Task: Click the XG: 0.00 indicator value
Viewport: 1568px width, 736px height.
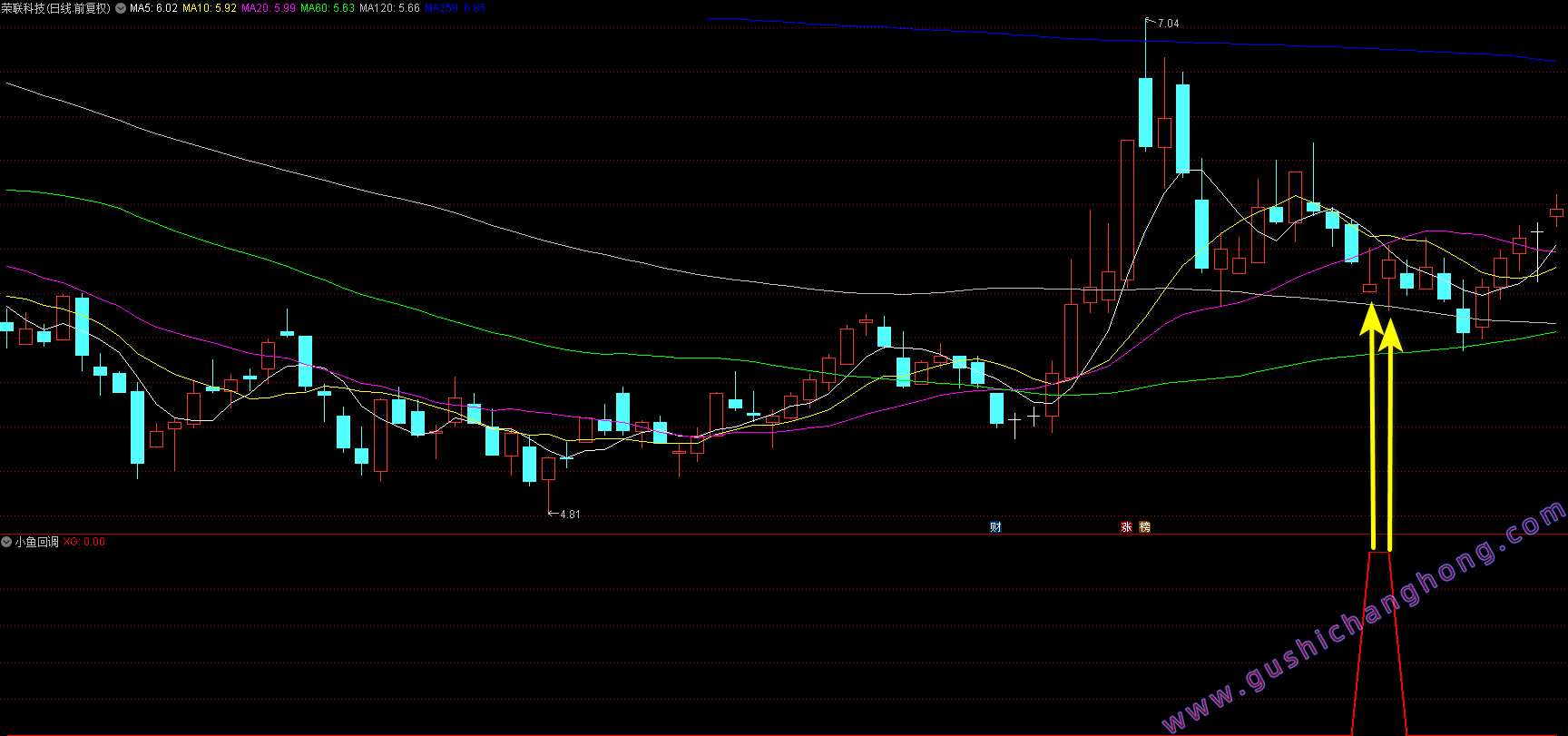Action: [83, 542]
